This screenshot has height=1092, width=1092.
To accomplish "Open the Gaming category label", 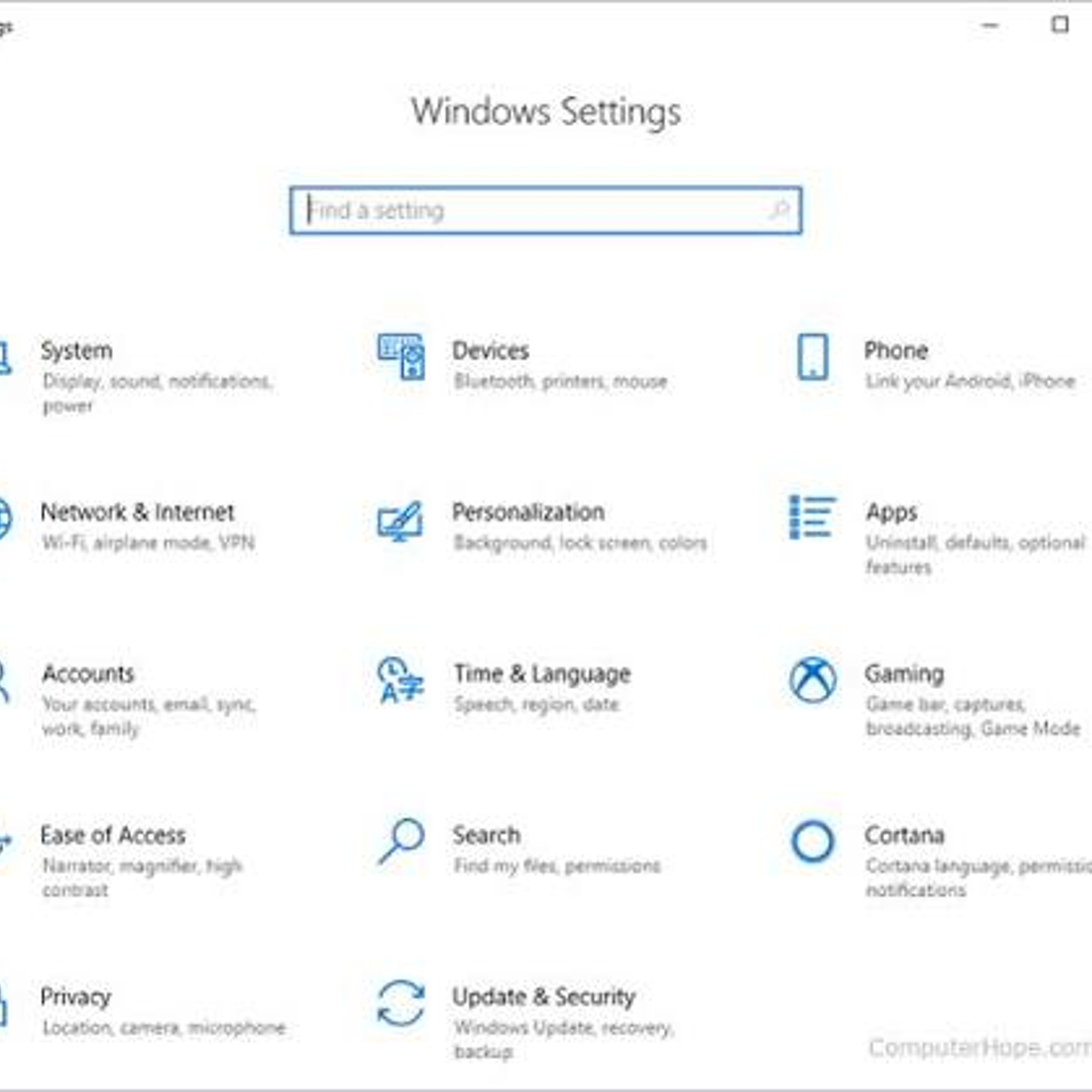I will [x=905, y=674].
